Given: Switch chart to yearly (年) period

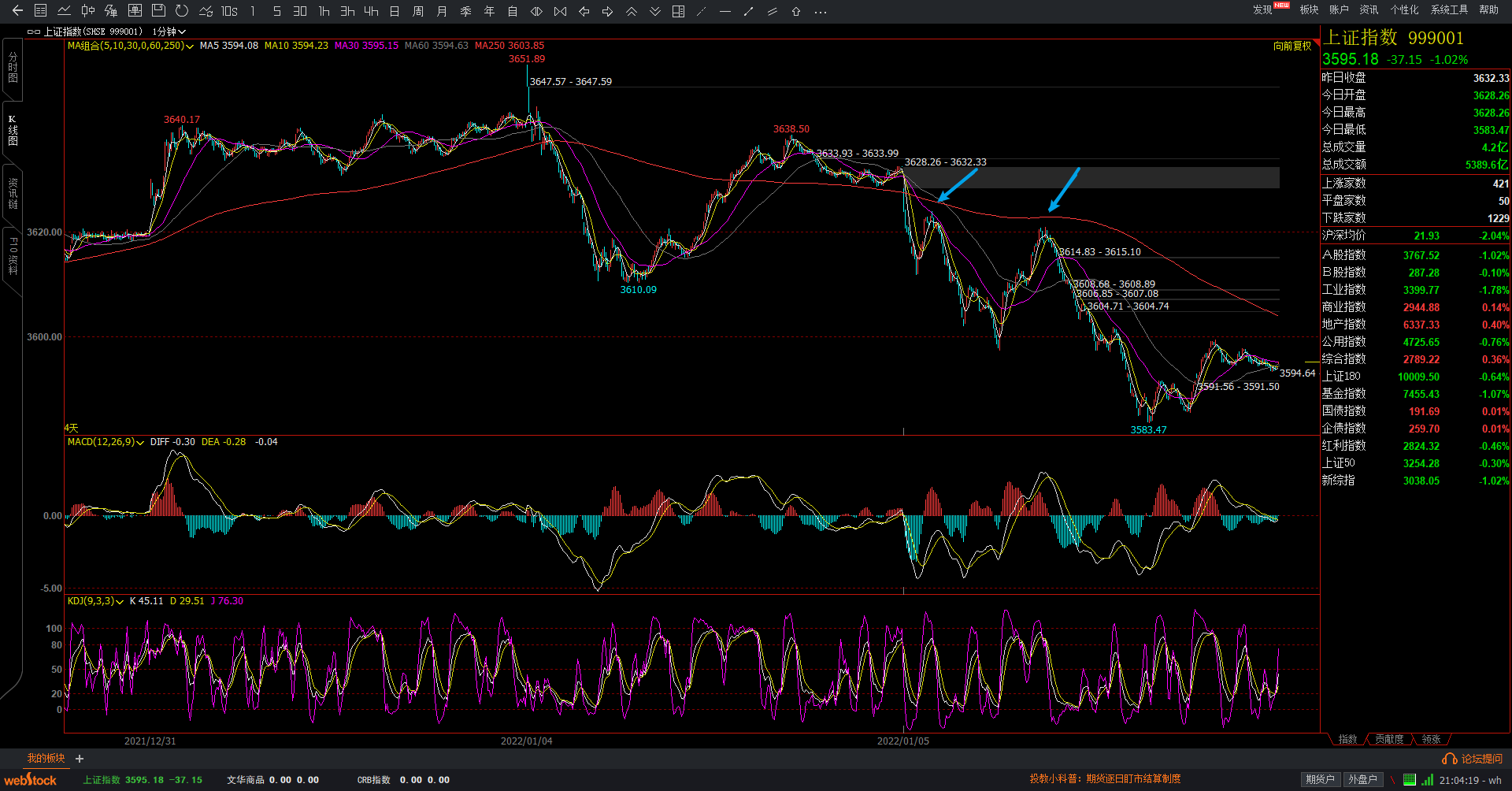Looking at the screenshot, I should (489, 11).
